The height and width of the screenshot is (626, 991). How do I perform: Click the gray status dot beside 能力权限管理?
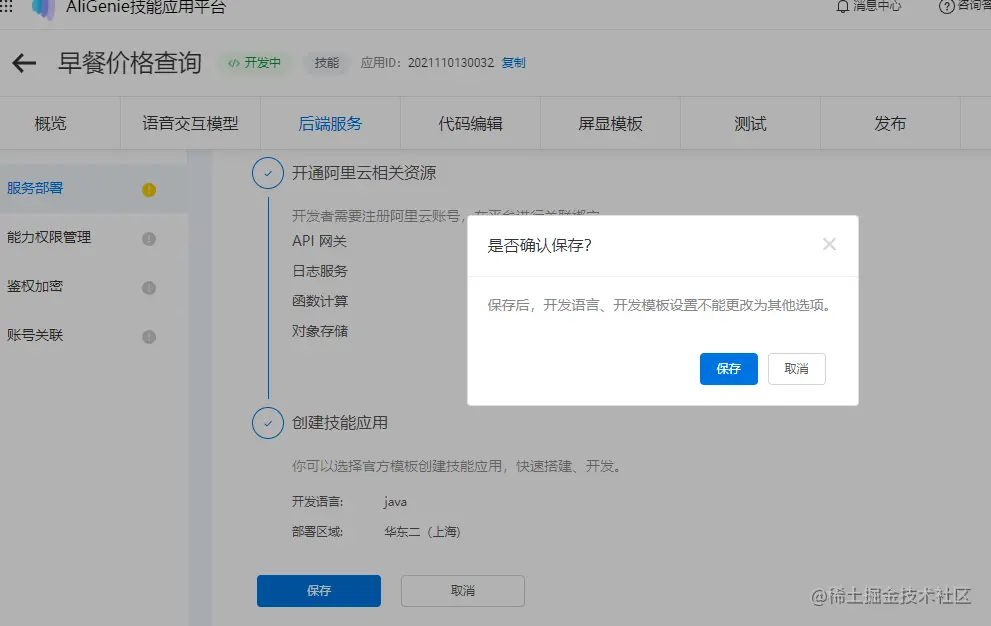(x=149, y=239)
